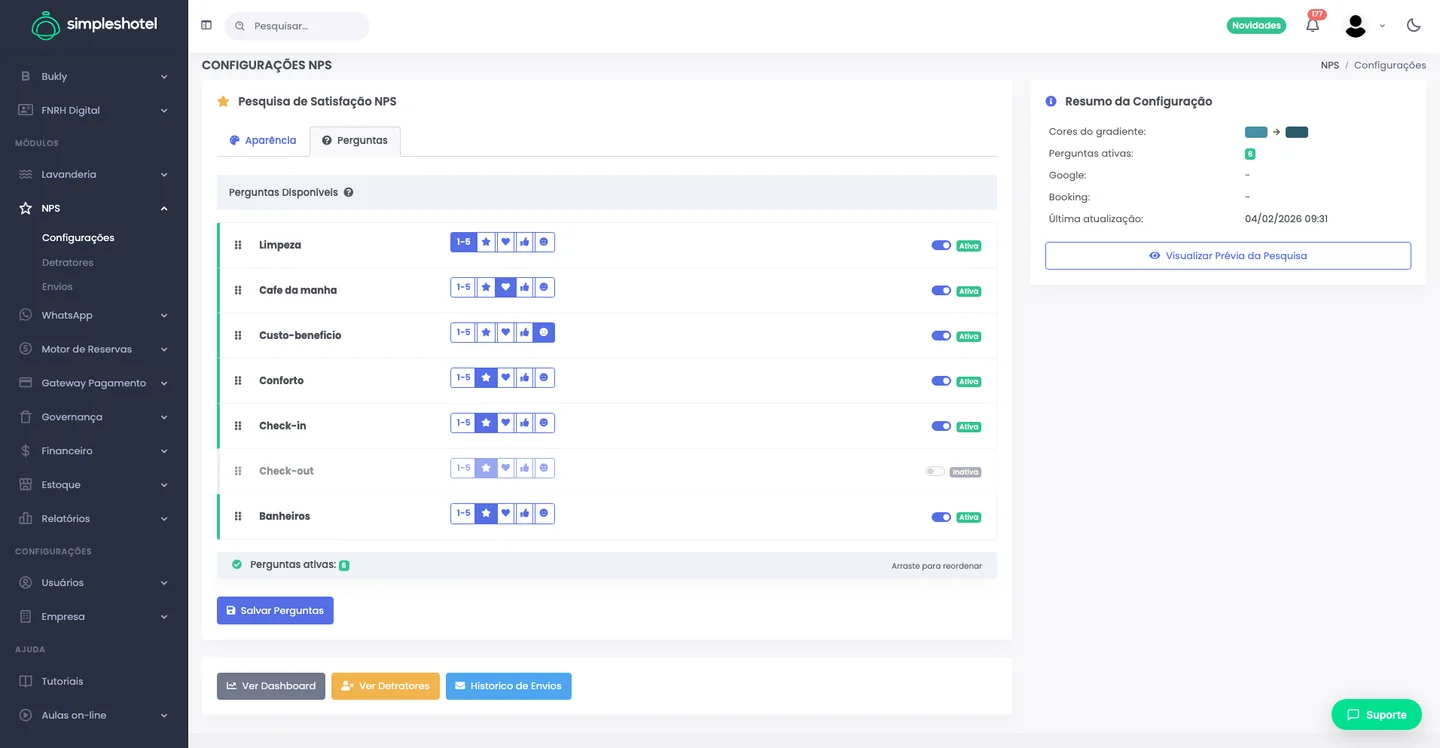The image size is (1440, 748).
Task: Collapse the sidebar with the panel icon
Action: pos(206,26)
